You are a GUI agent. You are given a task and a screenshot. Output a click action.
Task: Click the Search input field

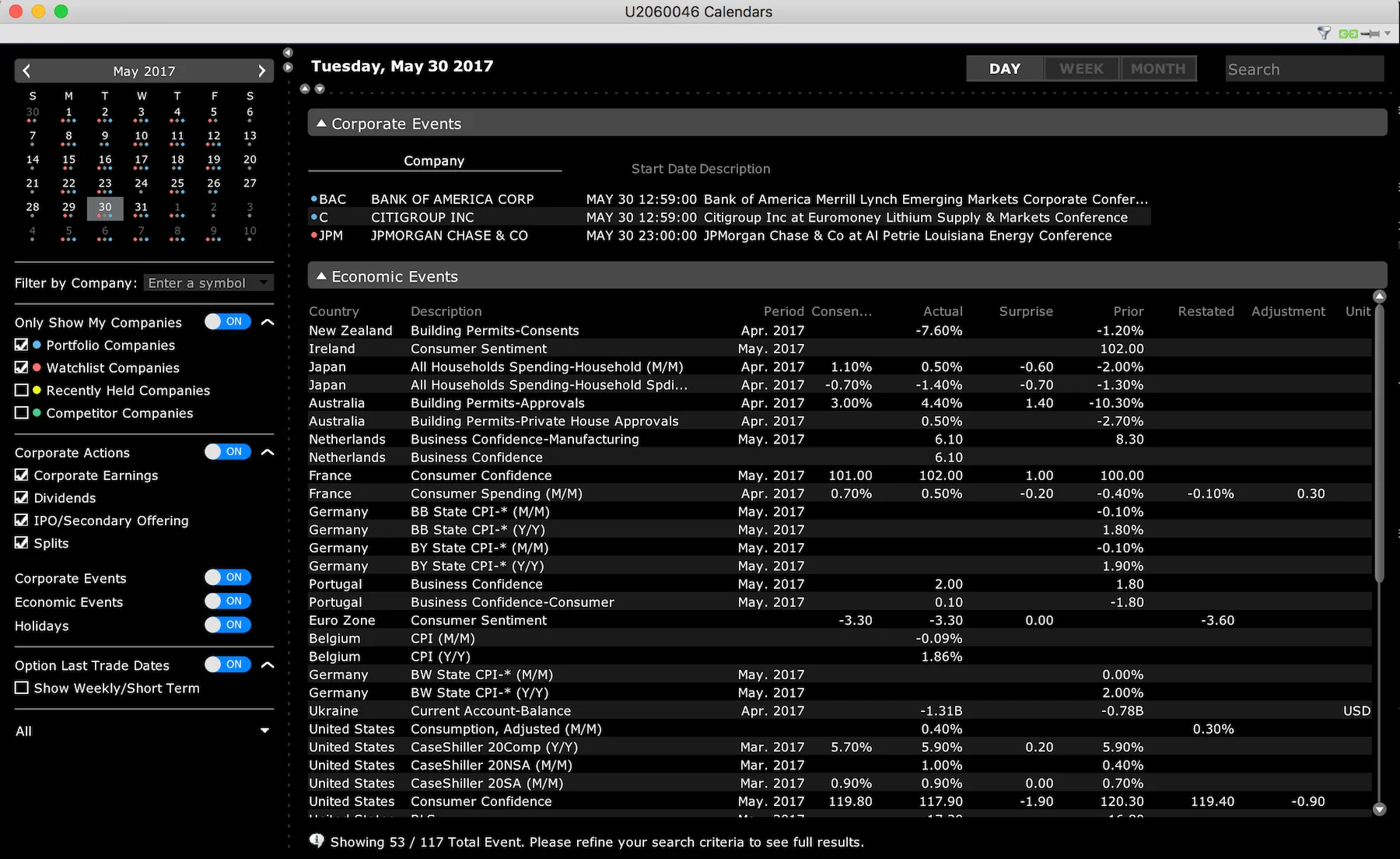tap(1304, 69)
